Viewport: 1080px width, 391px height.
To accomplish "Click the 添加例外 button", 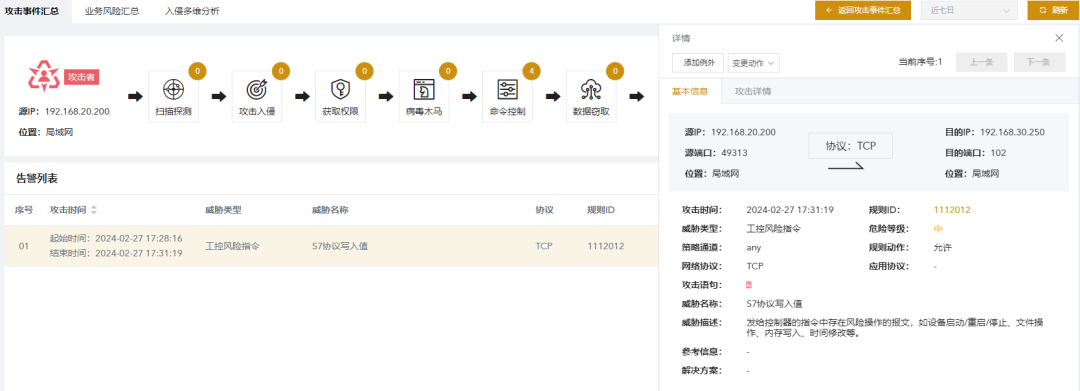I will 698,63.
